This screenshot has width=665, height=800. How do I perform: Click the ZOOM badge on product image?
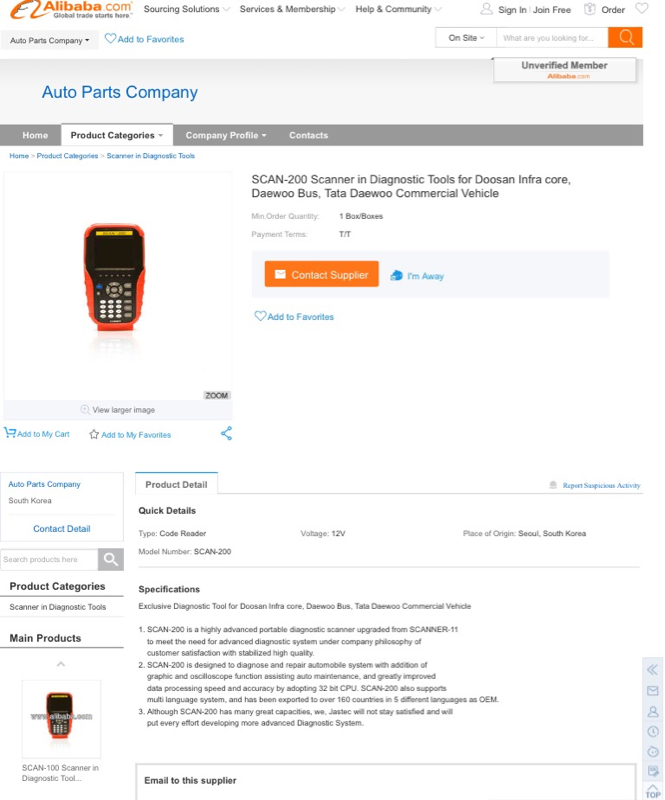(217, 395)
